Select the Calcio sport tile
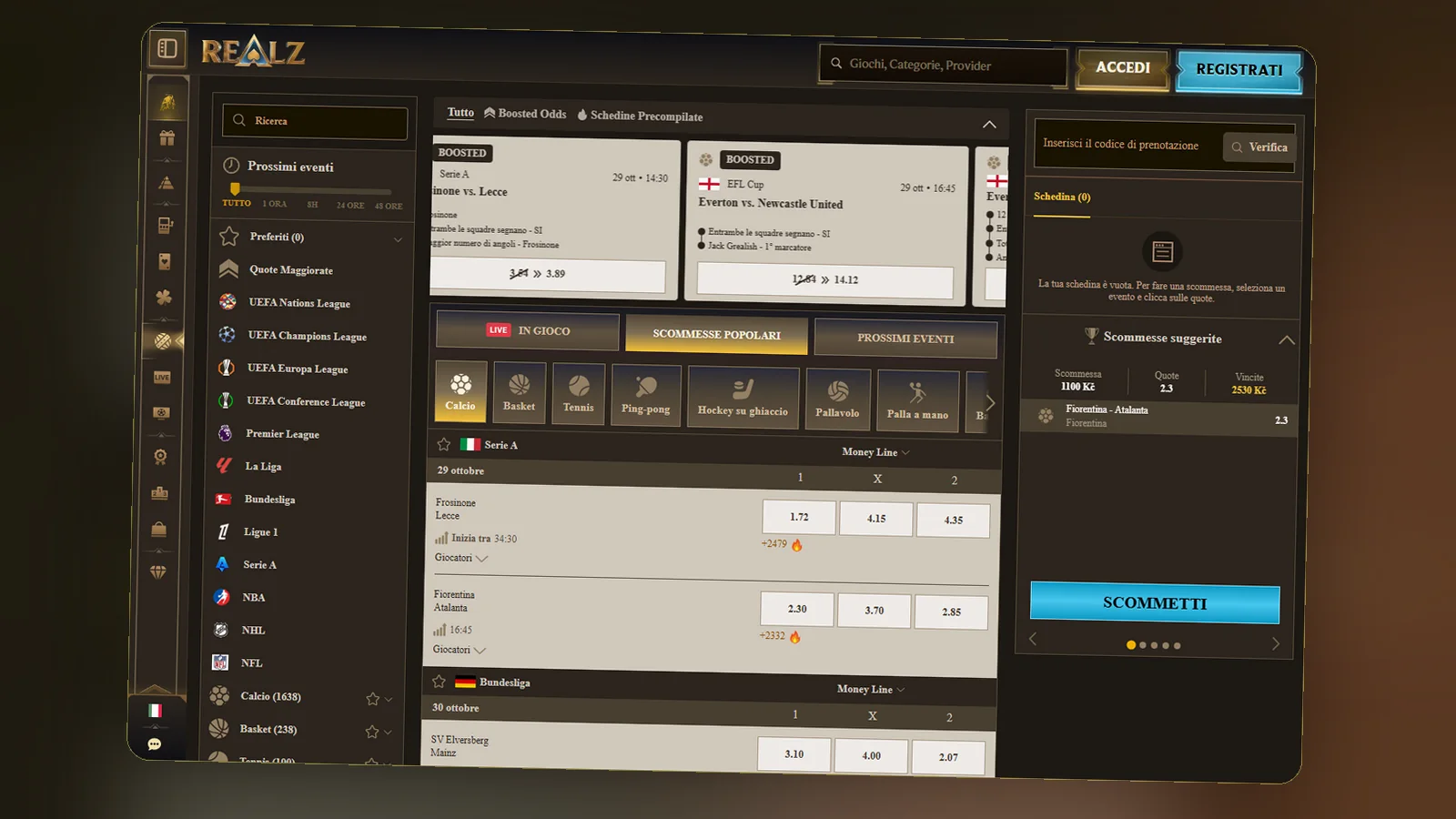This screenshot has height=819, width=1456. tap(460, 391)
